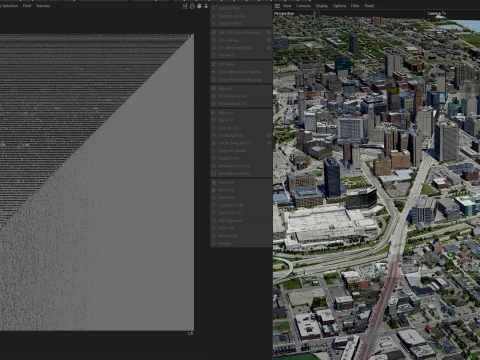Start Interactive Mapping play icon
The width and height of the screenshot is (480, 360).
pyautogui.click(x=214, y=72)
